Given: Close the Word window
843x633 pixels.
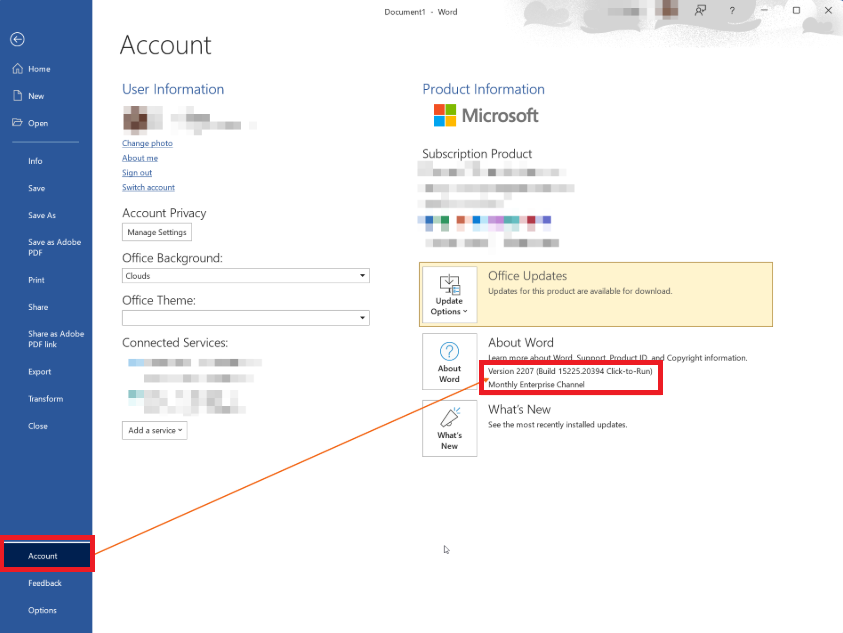Looking at the screenshot, I should pos(828,11).
